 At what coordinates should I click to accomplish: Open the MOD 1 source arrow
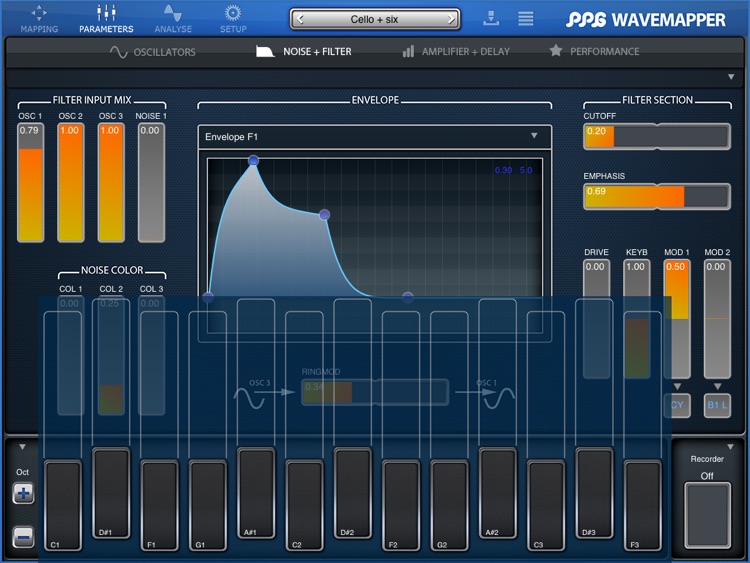pyautogui.click(x=677, y=386)
